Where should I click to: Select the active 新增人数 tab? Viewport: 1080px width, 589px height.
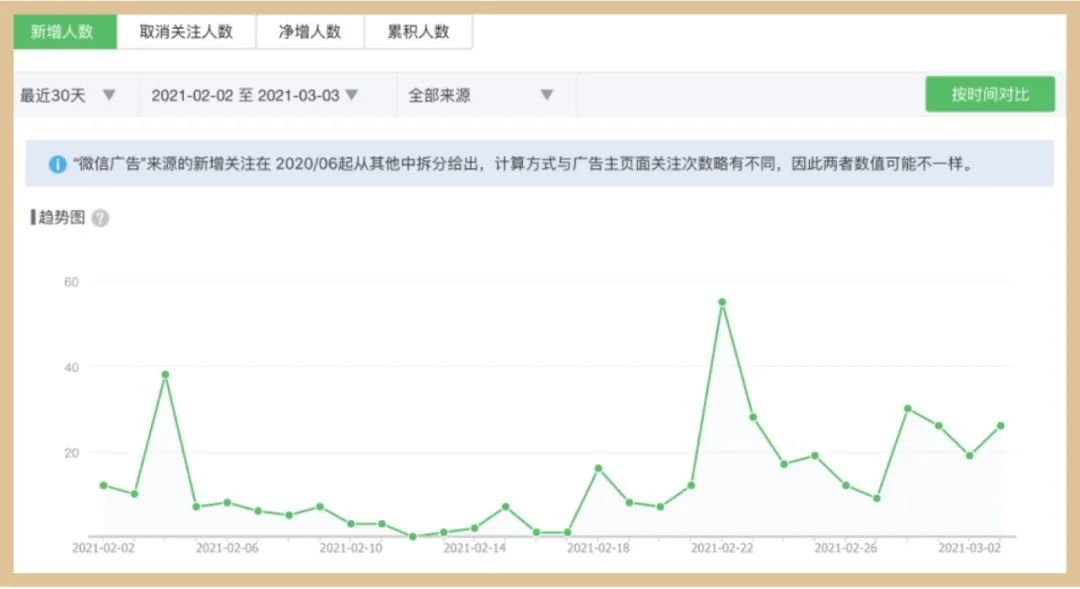[64, 31]
